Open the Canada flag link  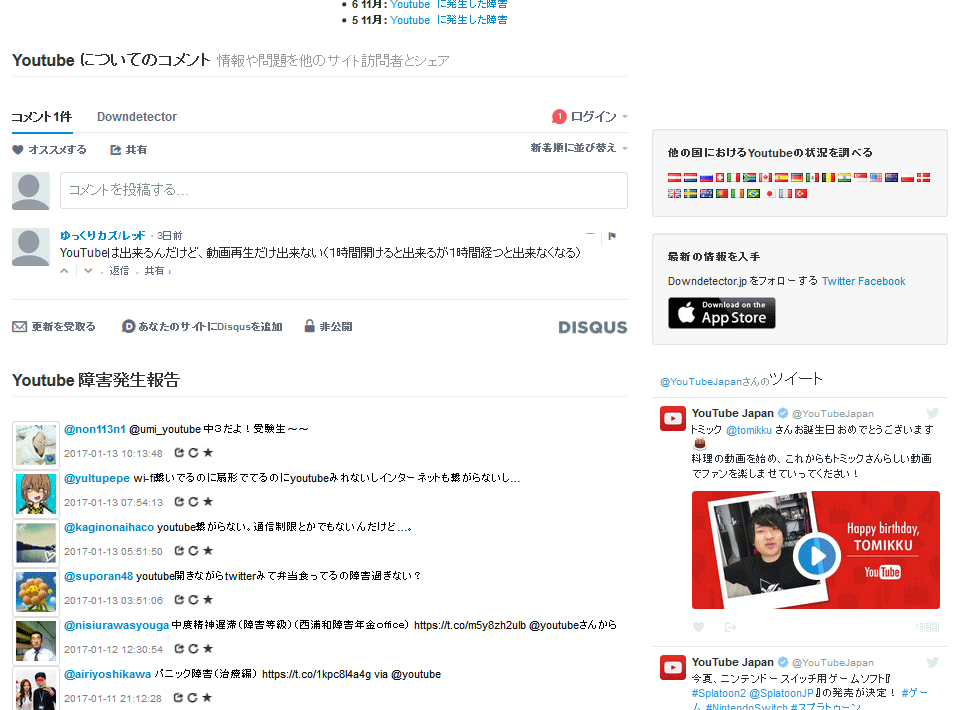[765, 178]
